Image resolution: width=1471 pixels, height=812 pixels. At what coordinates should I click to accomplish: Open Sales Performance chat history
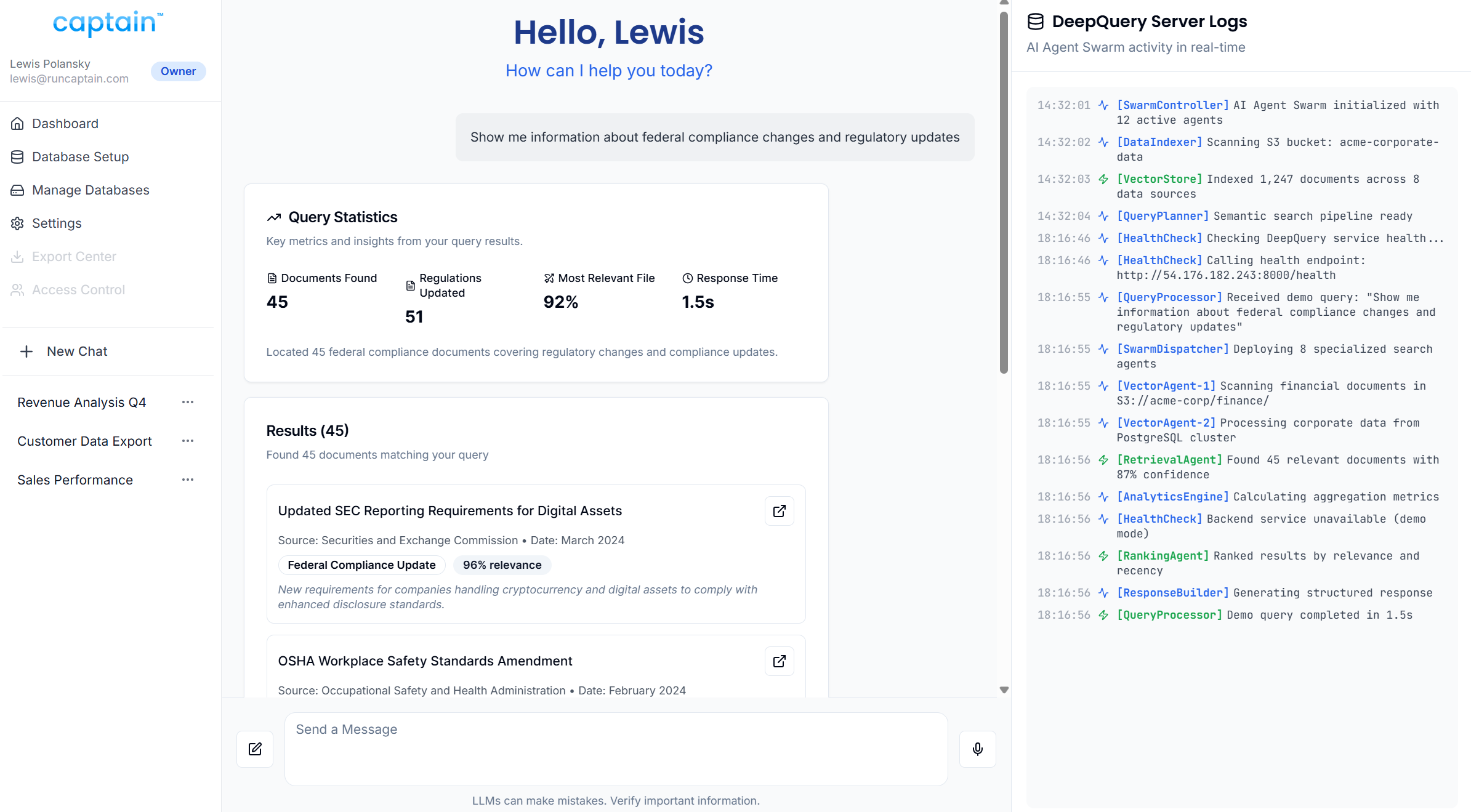(x=75, y=480)
